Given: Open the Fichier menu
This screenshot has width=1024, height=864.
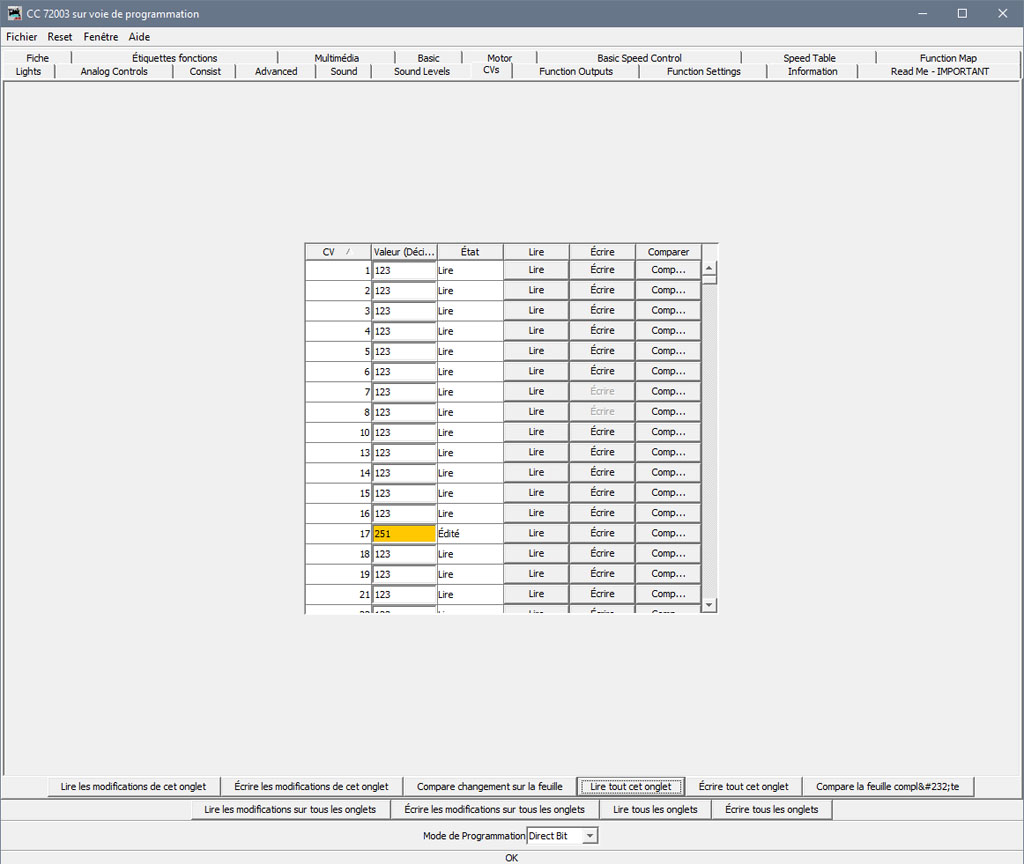Looking at the screenshot, I should point(22,37).
